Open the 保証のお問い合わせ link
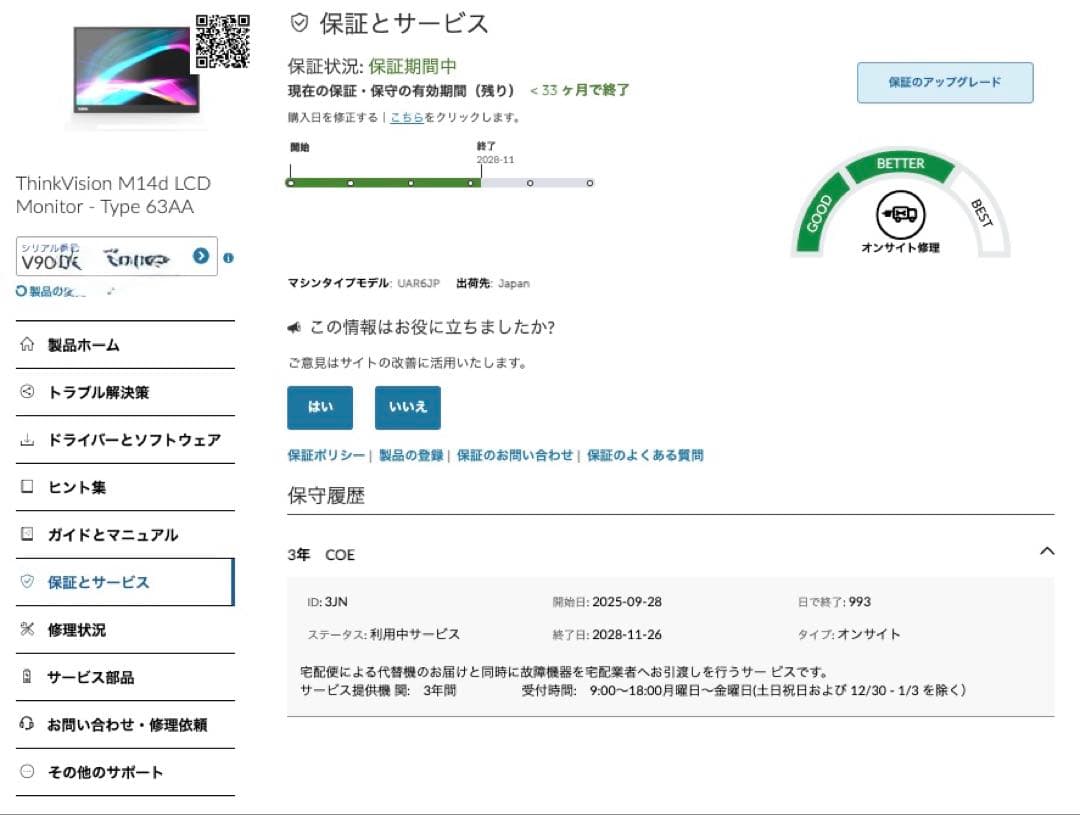The width and height of the screenshot is (1080, 815). click(515, 455)
